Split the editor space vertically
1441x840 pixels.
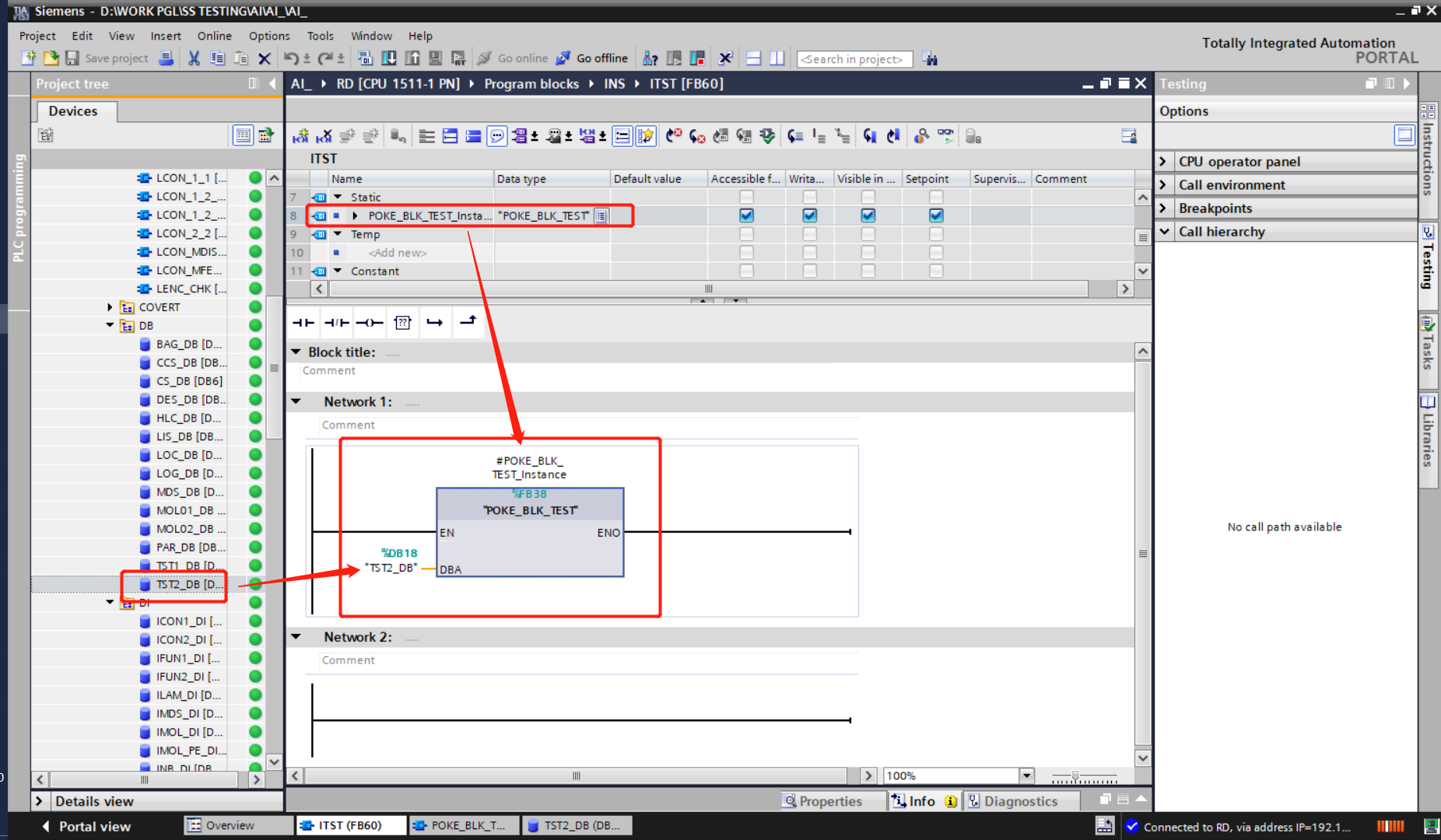tap(777, 58)
